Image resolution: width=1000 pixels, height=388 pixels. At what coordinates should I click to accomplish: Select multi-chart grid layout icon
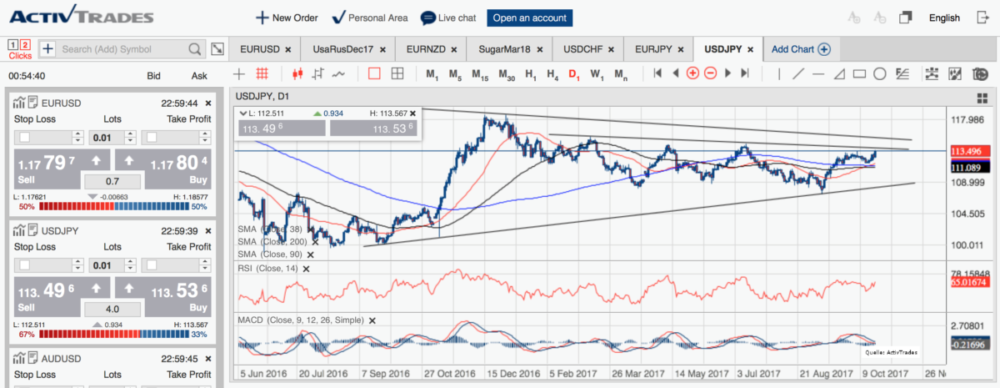pyautogui.click(x=397, y=74)
